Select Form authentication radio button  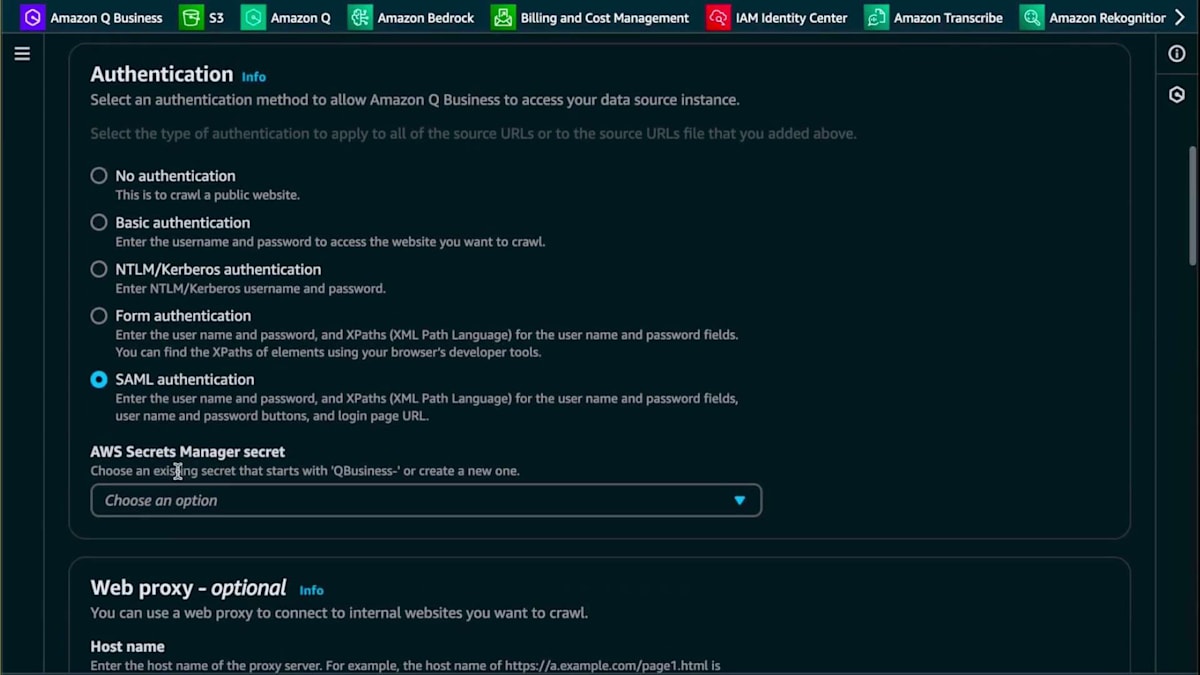pyautogui.click(x=99, y=316)
